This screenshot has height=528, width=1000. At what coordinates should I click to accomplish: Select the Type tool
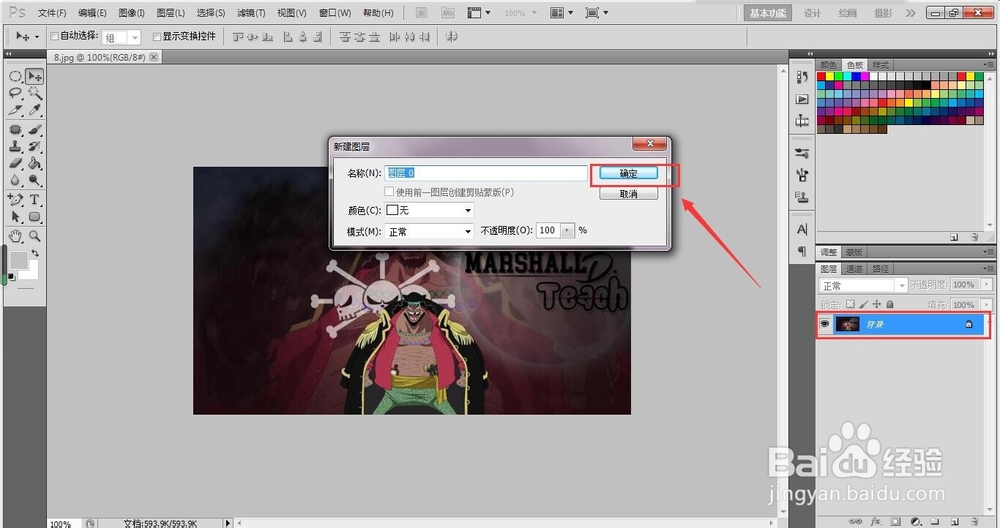34,200
